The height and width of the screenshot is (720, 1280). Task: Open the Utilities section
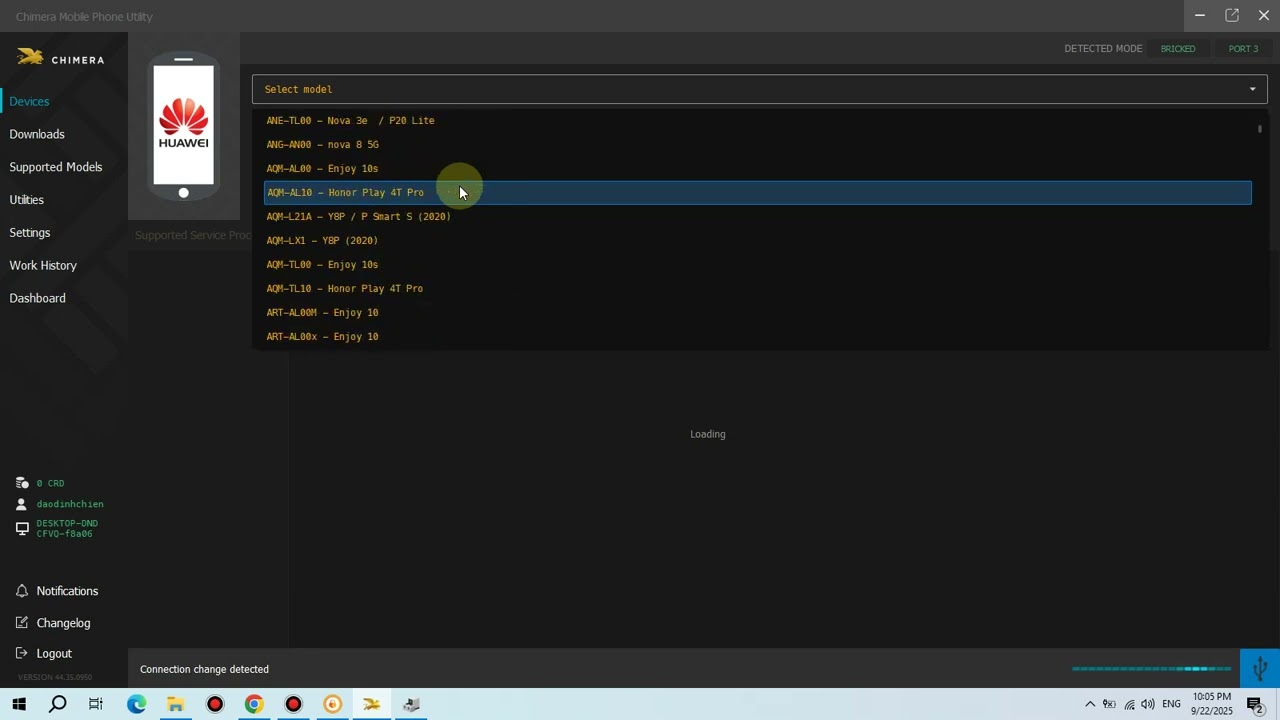coord(27,200)
